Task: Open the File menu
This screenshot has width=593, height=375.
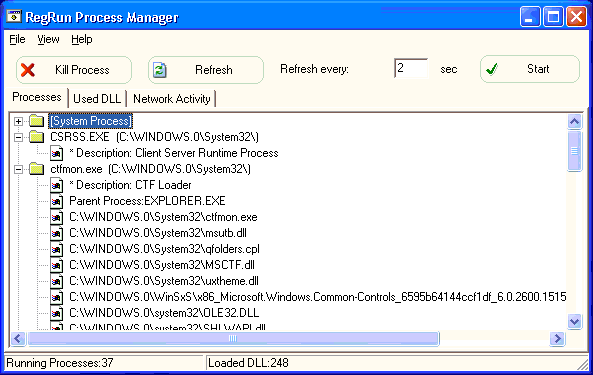Action: click(17, 39)
